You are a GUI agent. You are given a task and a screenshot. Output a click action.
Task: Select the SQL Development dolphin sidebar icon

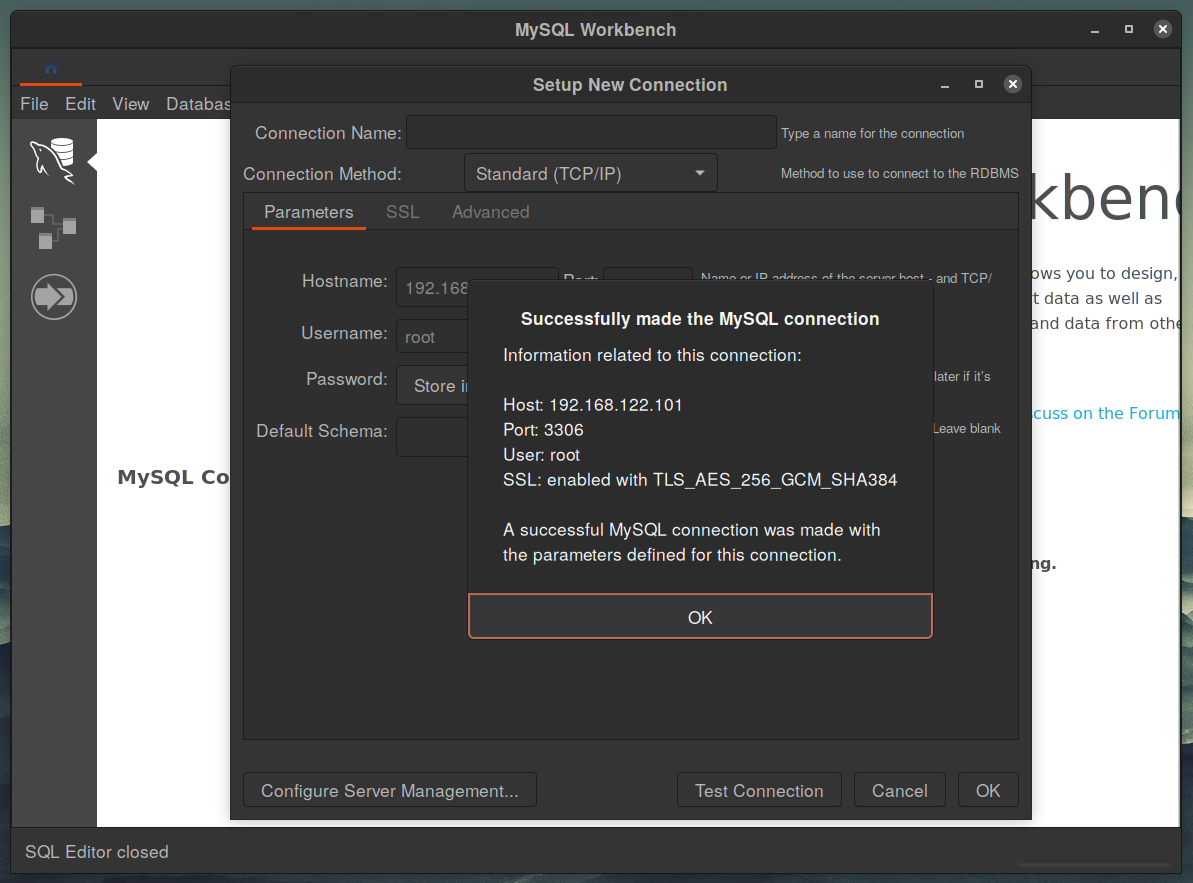[54, 160]
